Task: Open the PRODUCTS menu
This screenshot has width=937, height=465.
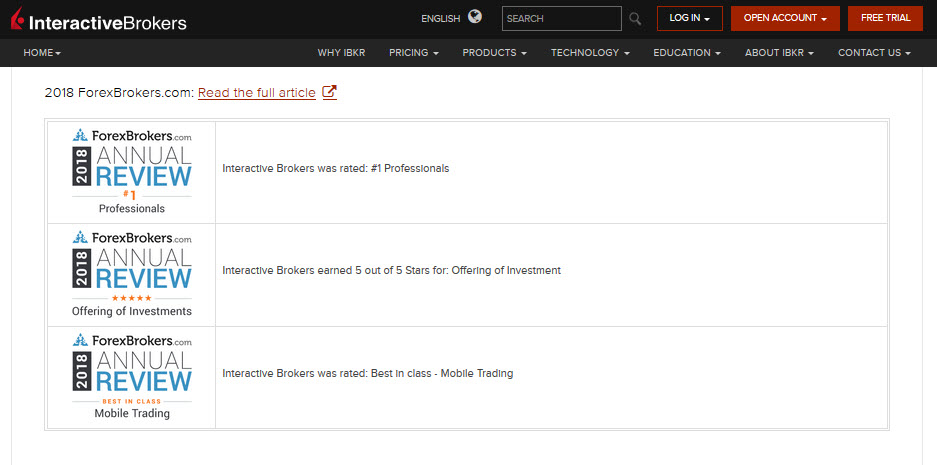Action: pyautogui.click(x=494, y=53)
